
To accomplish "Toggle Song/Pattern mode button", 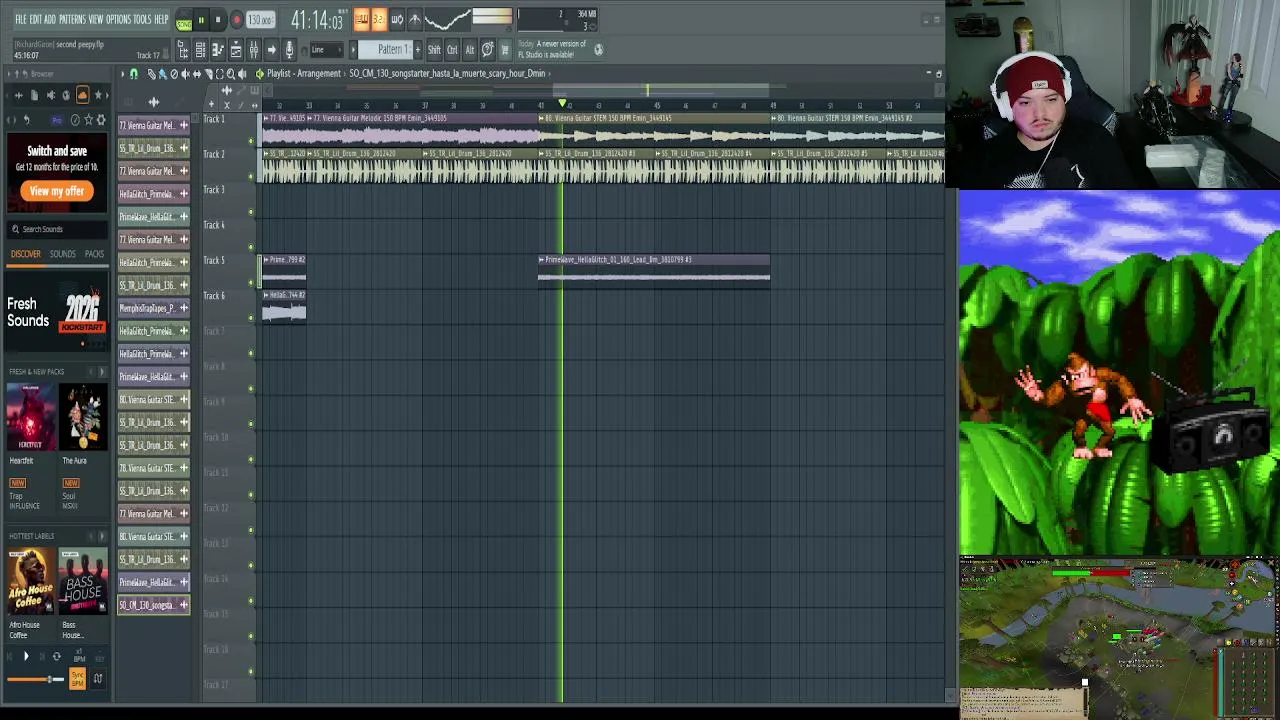I will click(x=184, y=20).
